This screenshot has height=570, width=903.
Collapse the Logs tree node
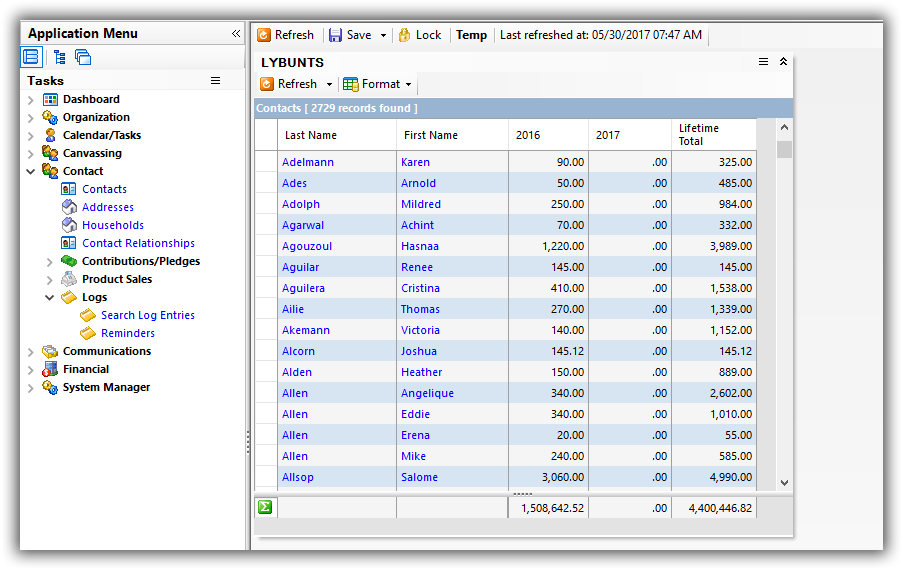pos(50,298)
